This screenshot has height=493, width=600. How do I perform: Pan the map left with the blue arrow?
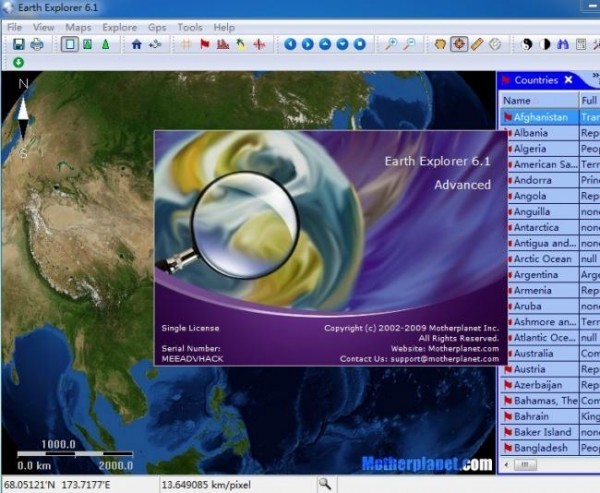coord(290,44)
